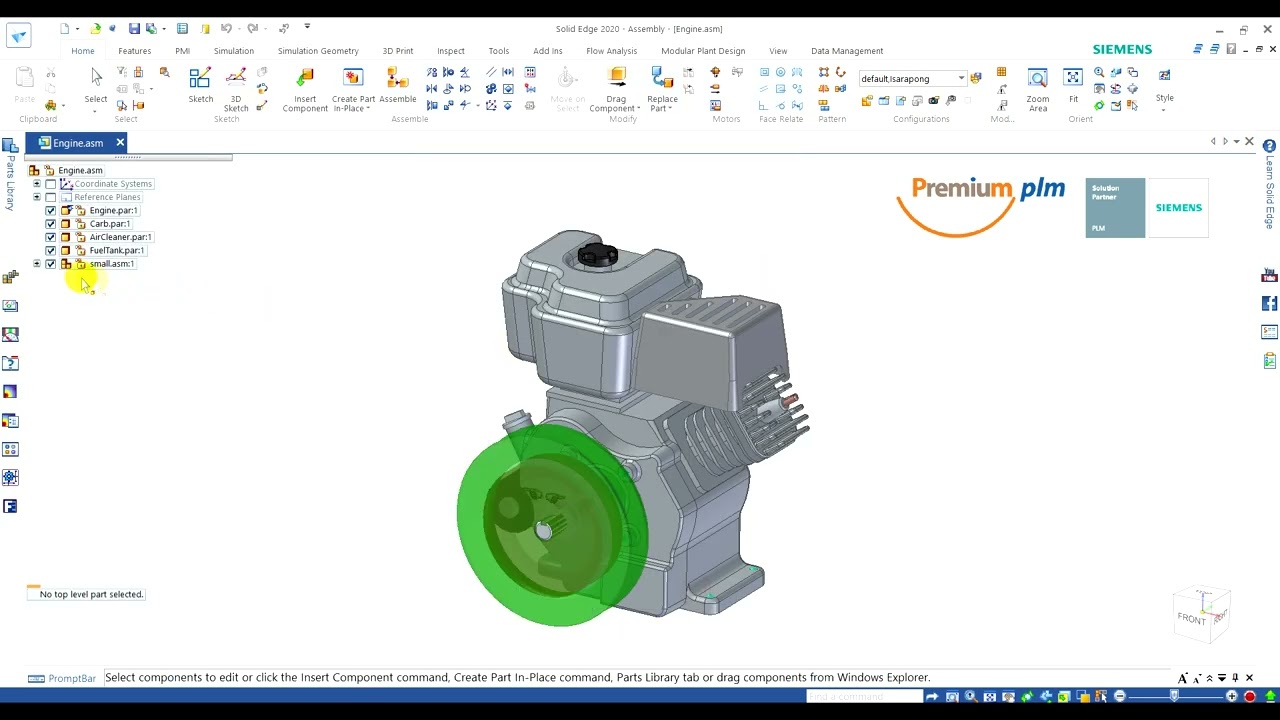Viewport: 1280px width, 720px height.
Task: Expand the small.asm:1 subassembly
Action: [37, 264]
